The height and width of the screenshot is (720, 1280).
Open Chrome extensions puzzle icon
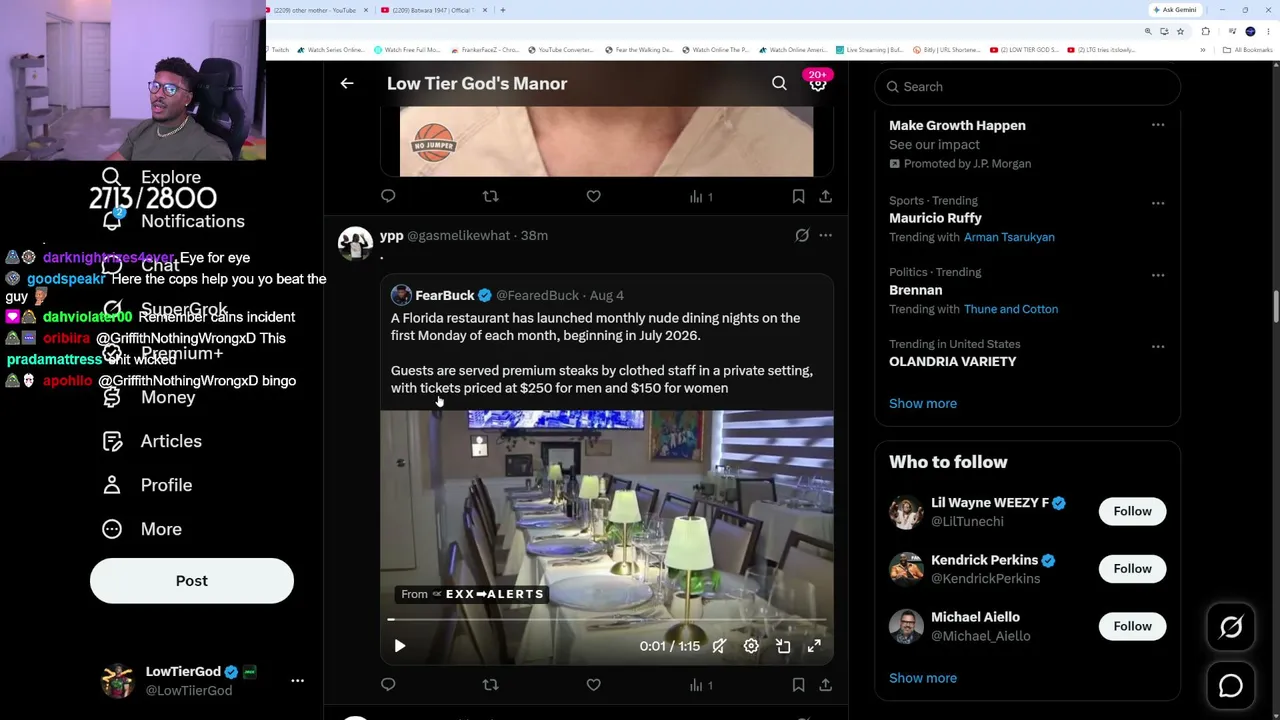1205,31
